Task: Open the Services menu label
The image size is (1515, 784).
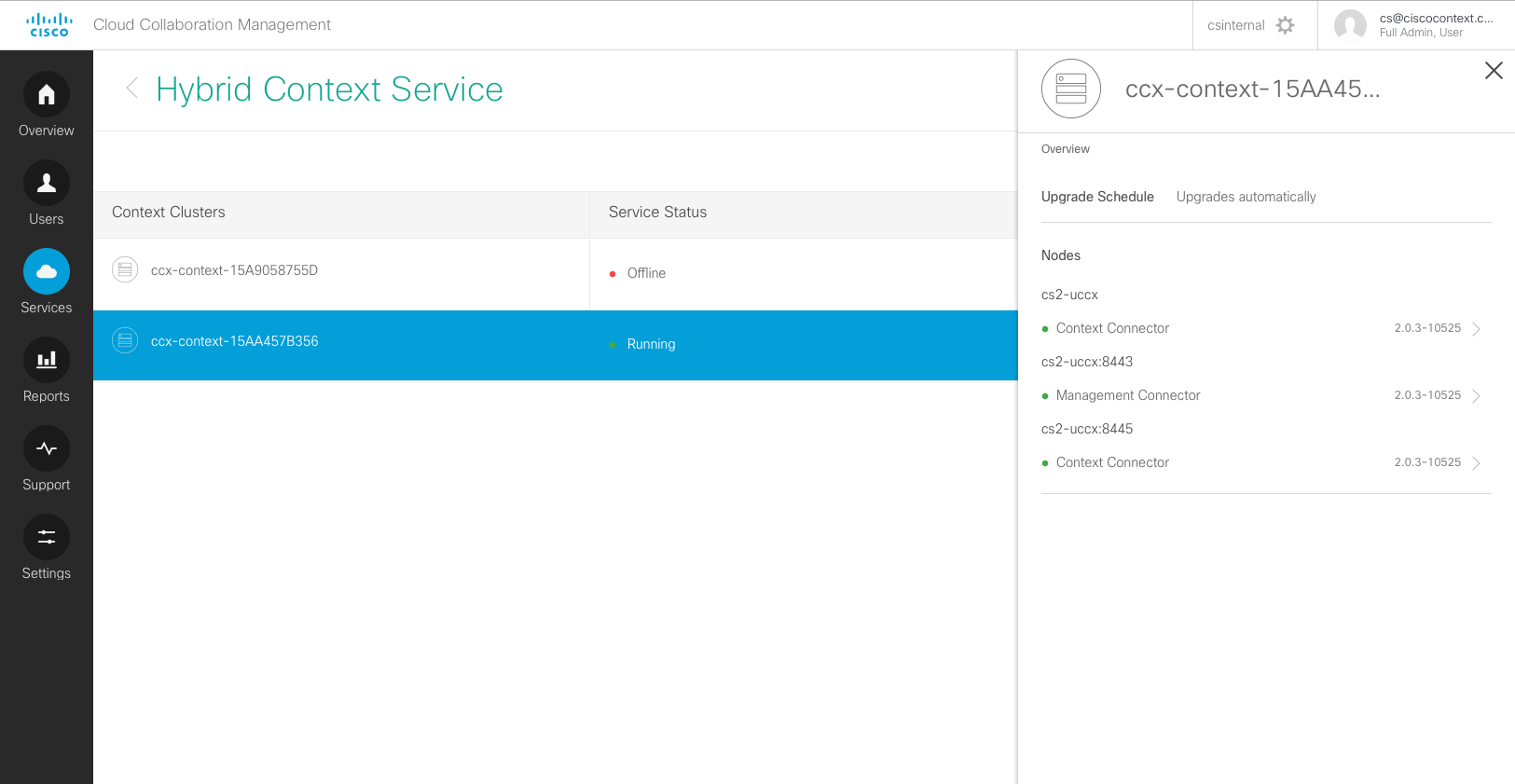Action: click(x=47, y=308)
